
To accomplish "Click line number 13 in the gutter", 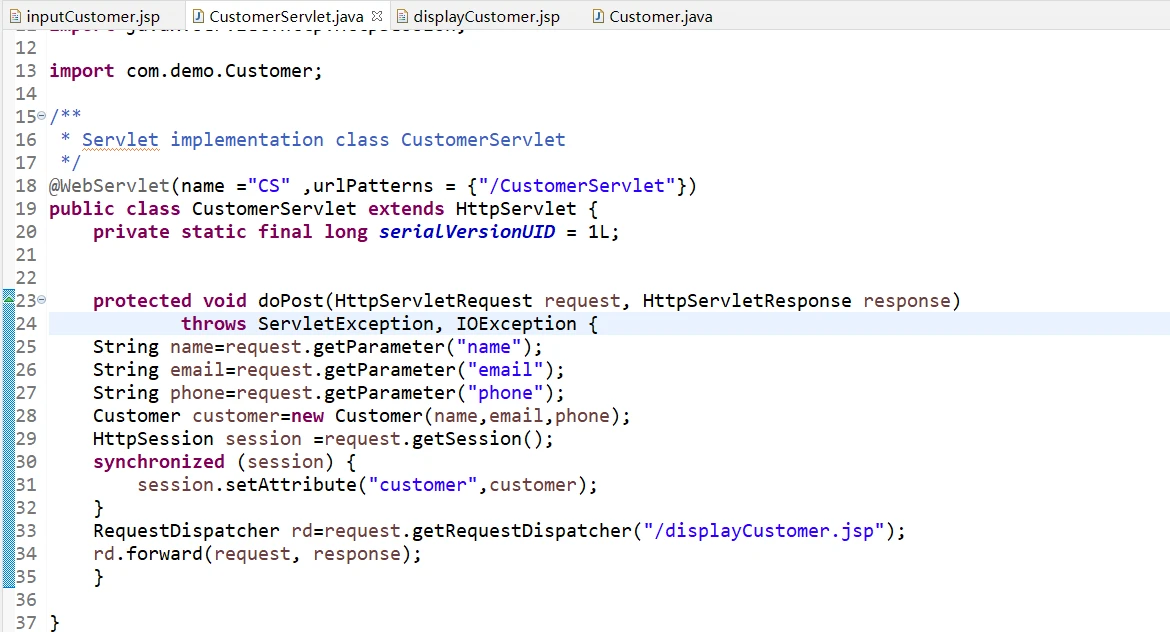I will tap(25, 71).
